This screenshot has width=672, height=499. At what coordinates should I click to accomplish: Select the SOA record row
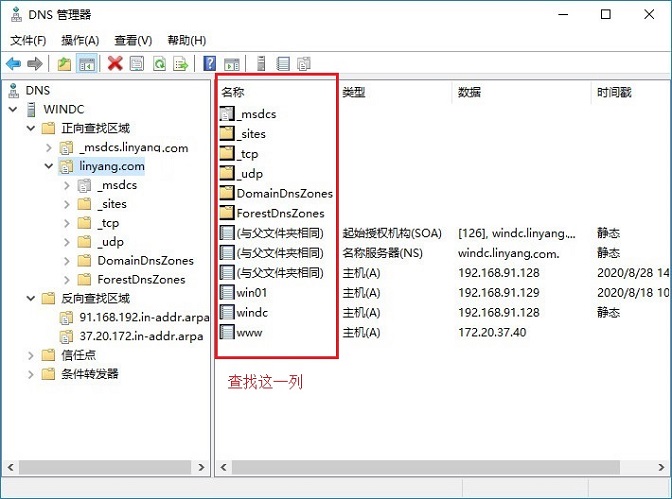click(444, 233)
